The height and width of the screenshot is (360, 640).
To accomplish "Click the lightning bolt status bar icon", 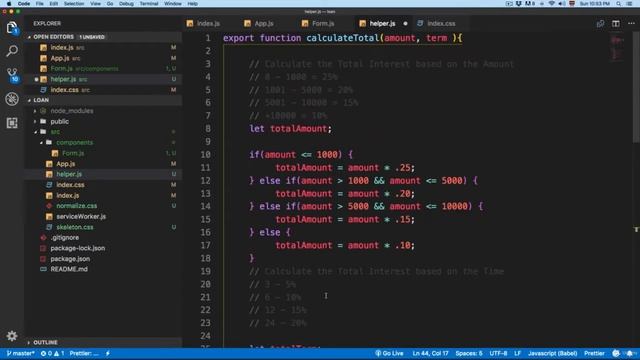I will 108,353.
